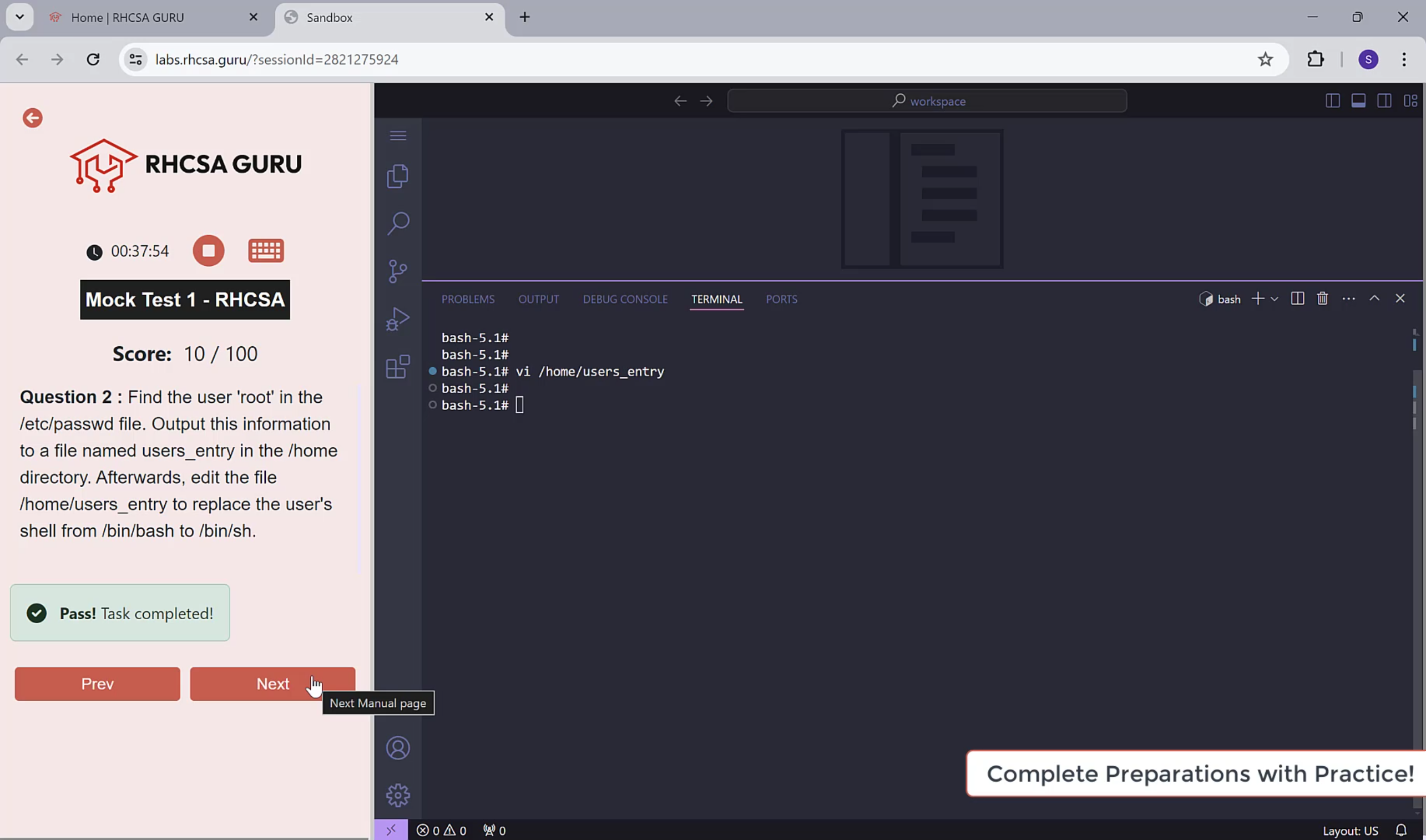
Task: Kill terminal with trash icon
Action: pyautogui.click(x=1322, y=298)
